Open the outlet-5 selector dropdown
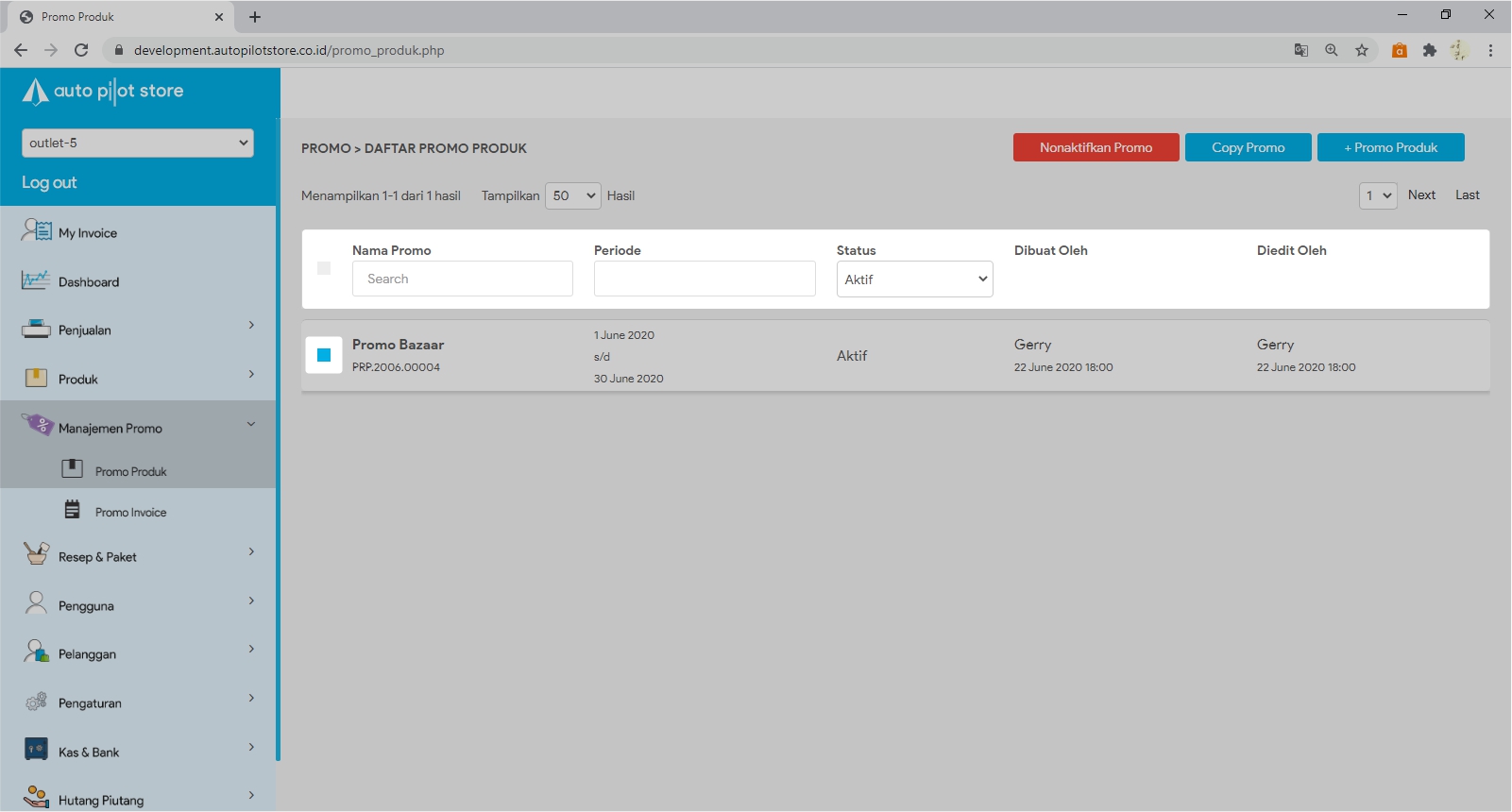The height and width of the screenshot is (812, 1512). point(138,143)
